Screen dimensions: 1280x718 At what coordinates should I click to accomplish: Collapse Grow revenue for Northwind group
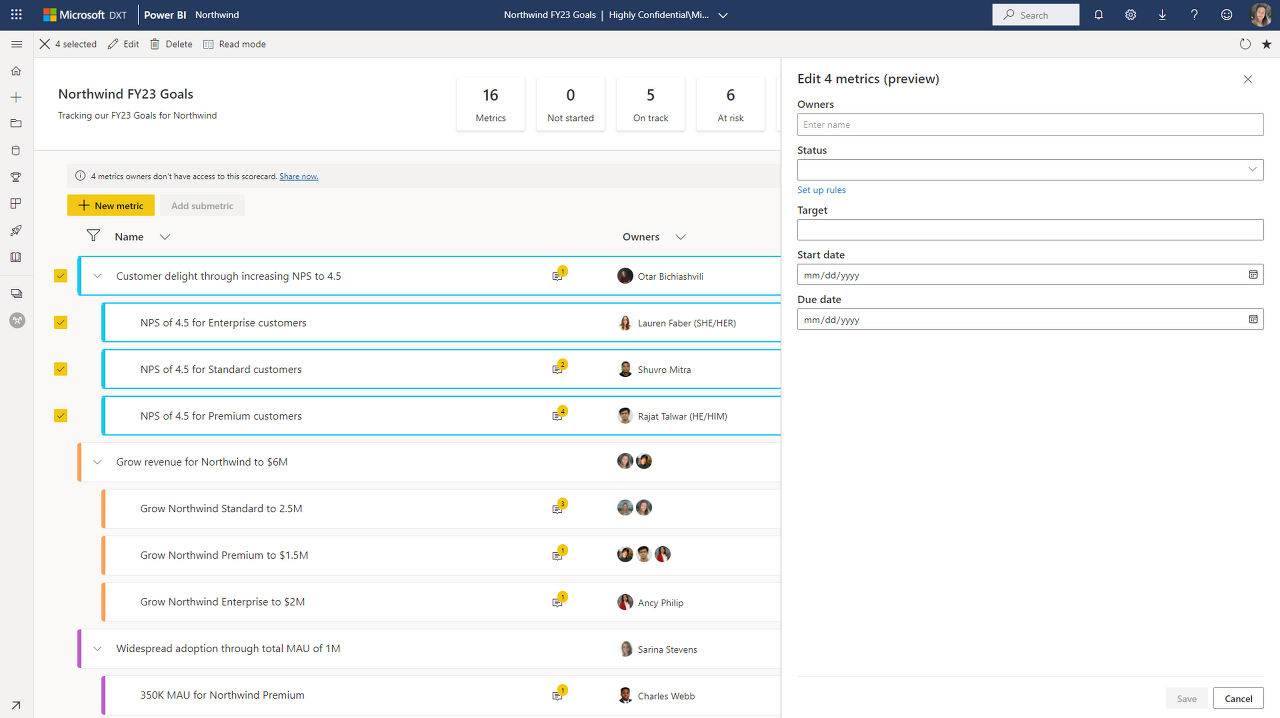[97, 462]
